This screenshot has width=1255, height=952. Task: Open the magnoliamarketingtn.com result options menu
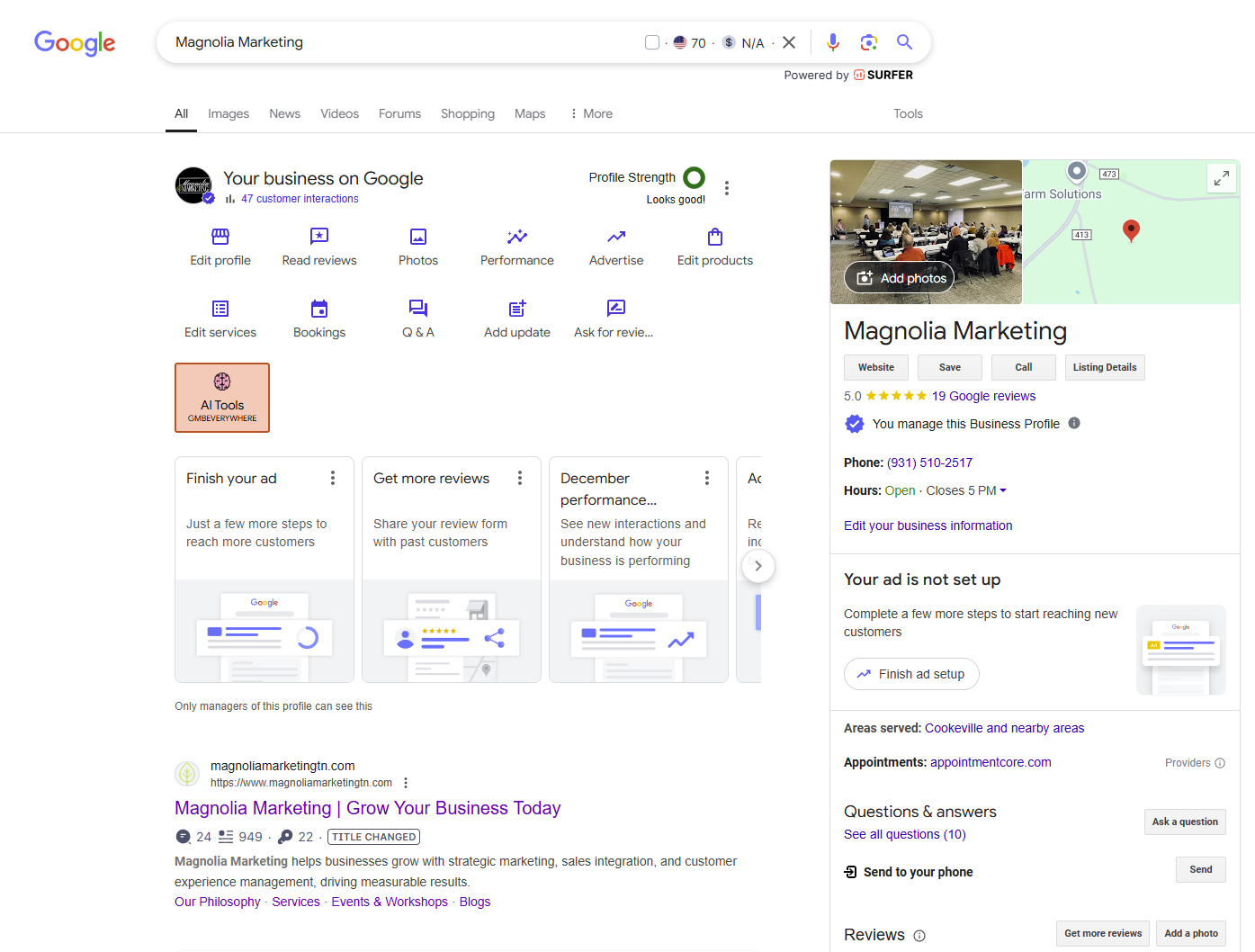click(x=406, y=783)
